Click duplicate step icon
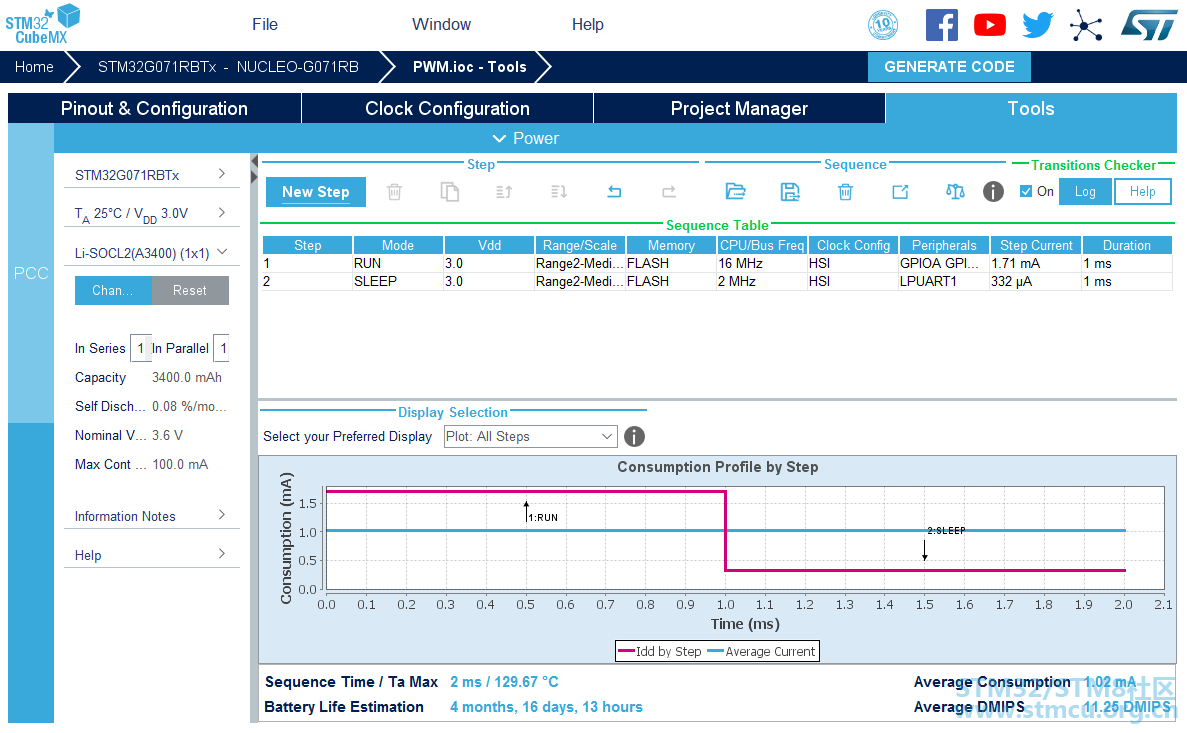This screenshot has width=1187, height=733. tap(450, 192)
